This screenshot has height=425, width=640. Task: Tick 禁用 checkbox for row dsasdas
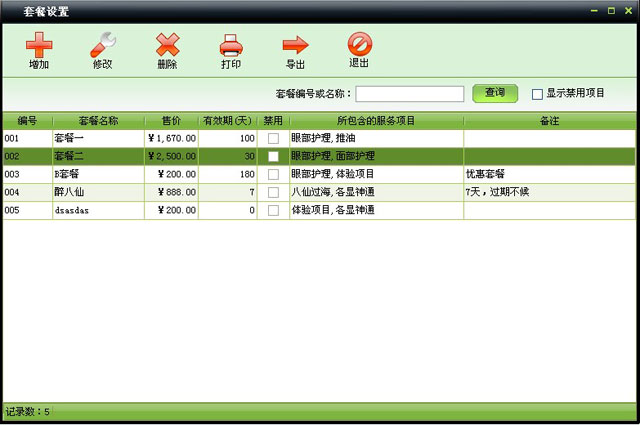tap(273, 210)
